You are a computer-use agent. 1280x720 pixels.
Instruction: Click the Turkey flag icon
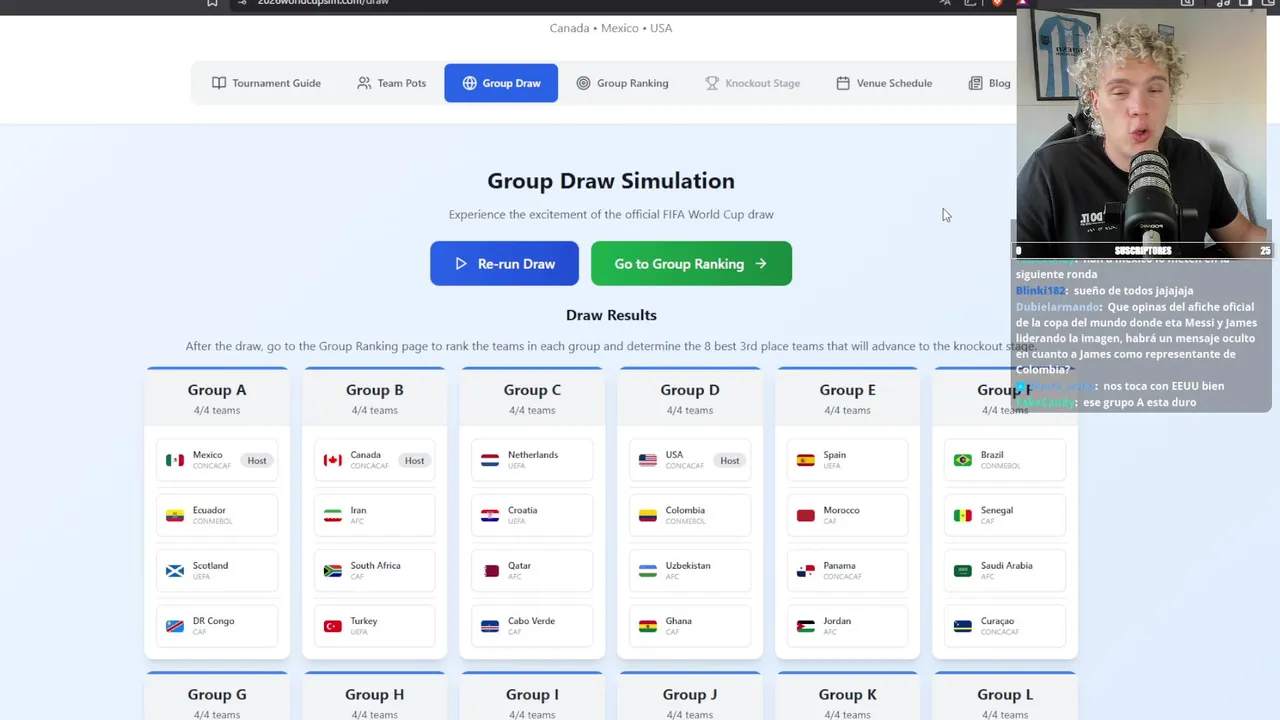333,626
